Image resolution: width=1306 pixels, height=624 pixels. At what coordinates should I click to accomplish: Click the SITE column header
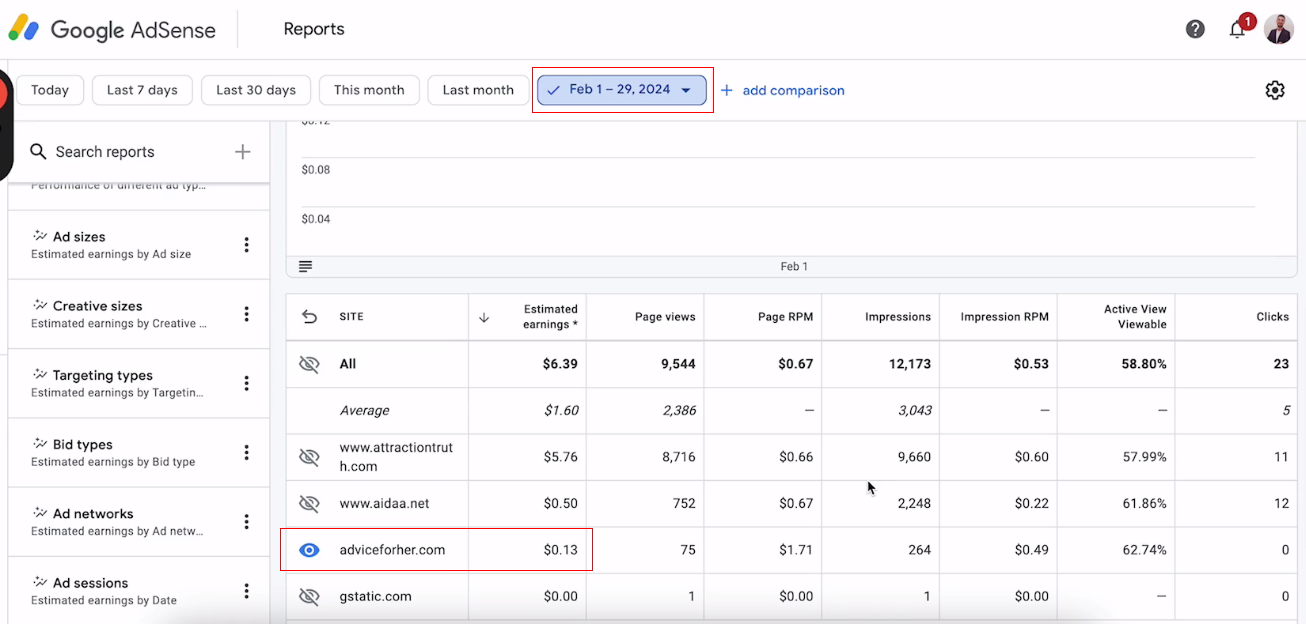(x=351, y=317)
